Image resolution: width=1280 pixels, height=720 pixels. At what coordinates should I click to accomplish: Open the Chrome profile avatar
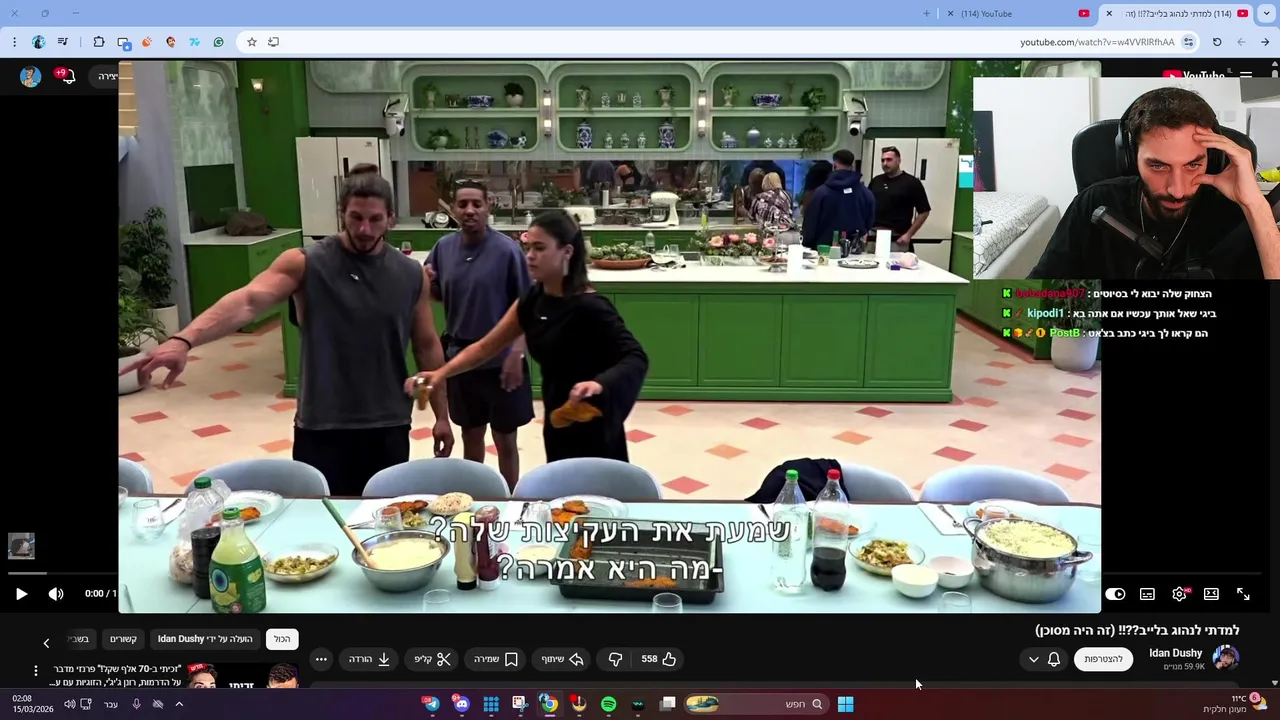(39, 42)
